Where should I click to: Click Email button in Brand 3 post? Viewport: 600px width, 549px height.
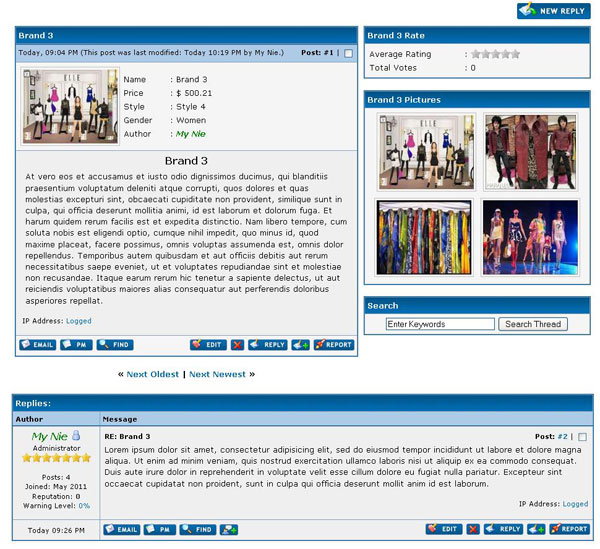(x=37, y=345)
